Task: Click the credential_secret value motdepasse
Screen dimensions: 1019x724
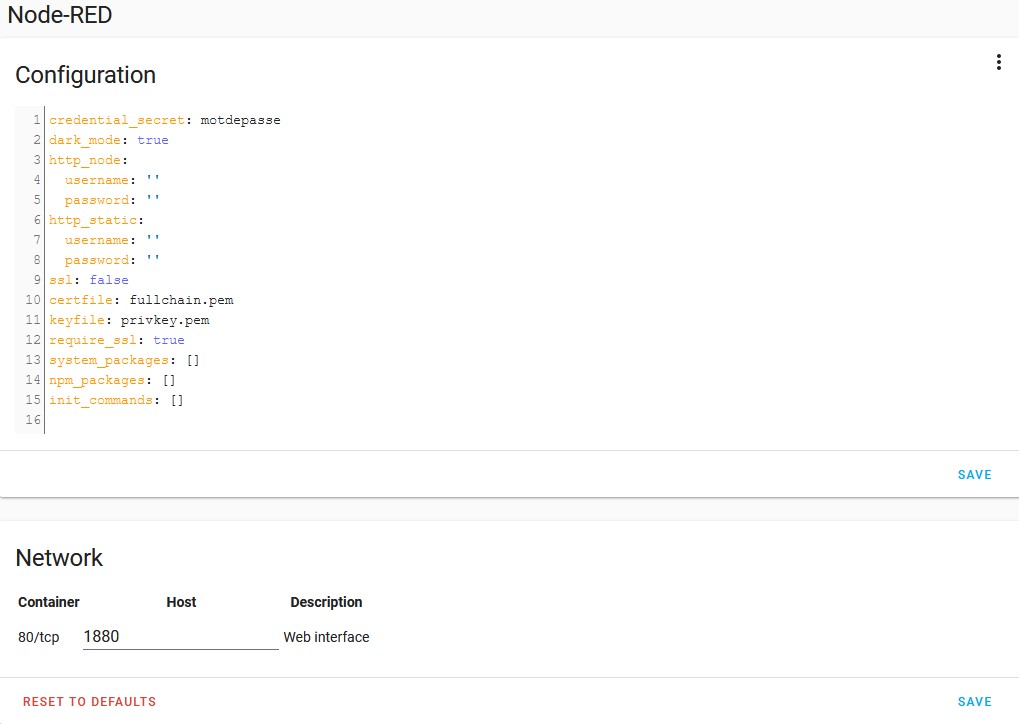Action: 240,120
